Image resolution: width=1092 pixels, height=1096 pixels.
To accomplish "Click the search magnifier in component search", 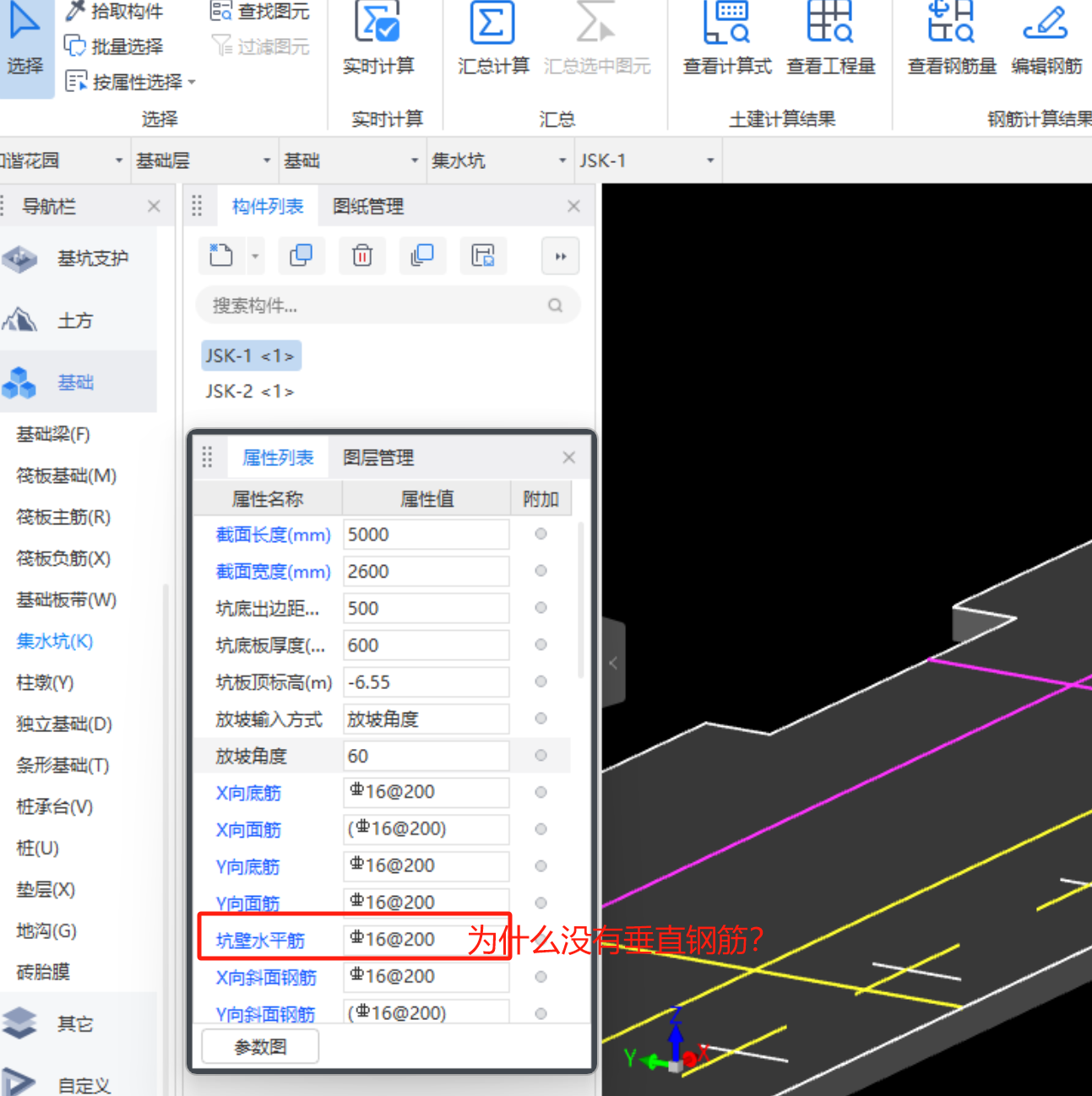I will 555,306.
